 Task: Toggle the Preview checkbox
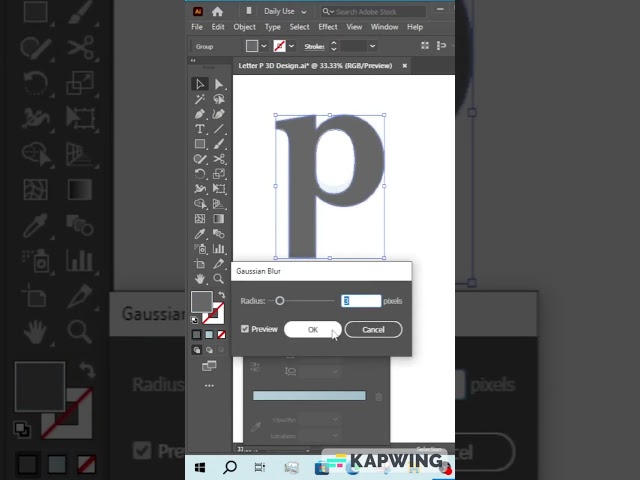pos(245,329)
